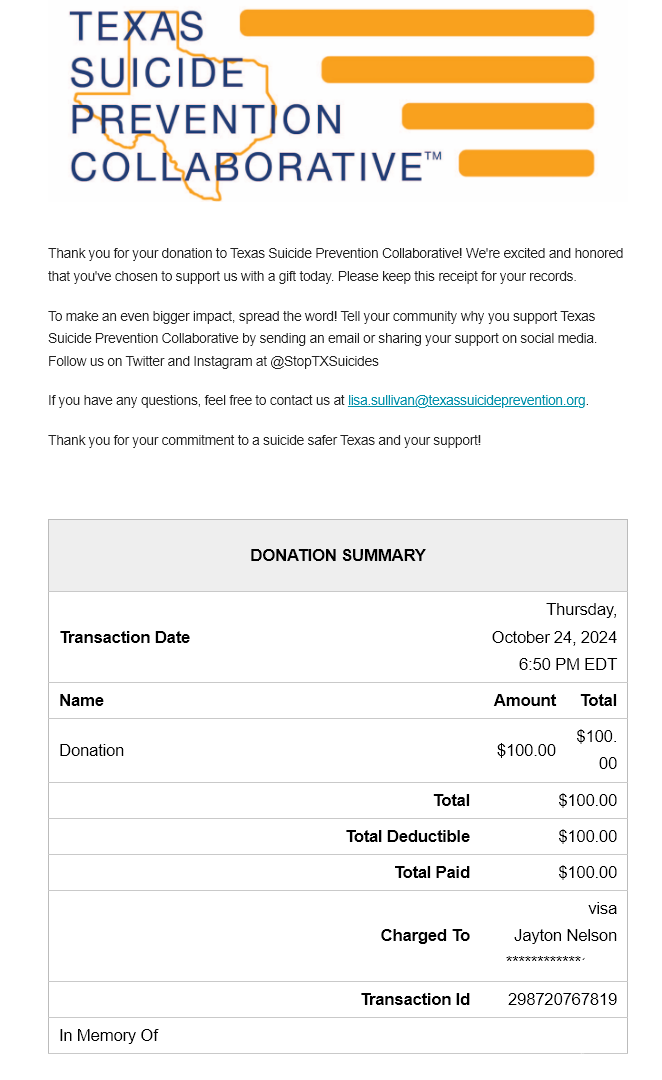The height and width of the screenshot is (1080, 662).
Task: Select the Total Deductible label
Action: (x=408, y=836)
